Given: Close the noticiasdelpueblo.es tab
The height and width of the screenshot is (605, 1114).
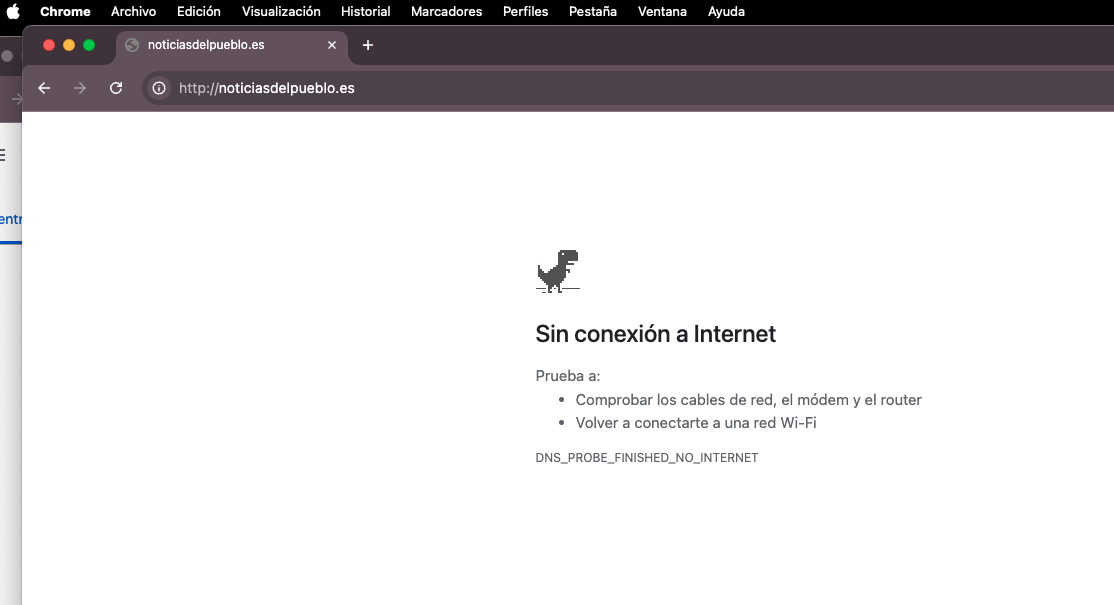Looking at the screenshot, I should pyautogui.click(x=332, y=45).
